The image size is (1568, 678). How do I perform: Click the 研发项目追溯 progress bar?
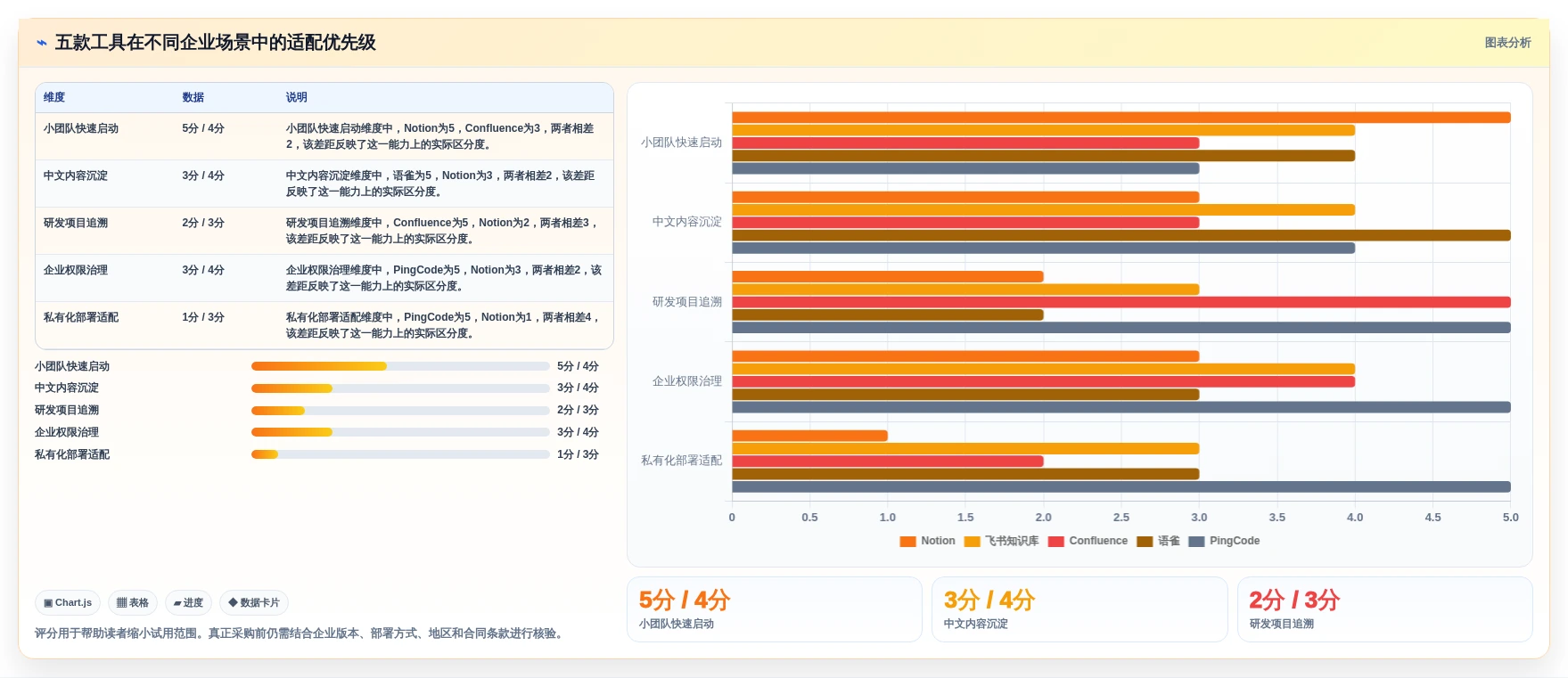coord(400,411)
